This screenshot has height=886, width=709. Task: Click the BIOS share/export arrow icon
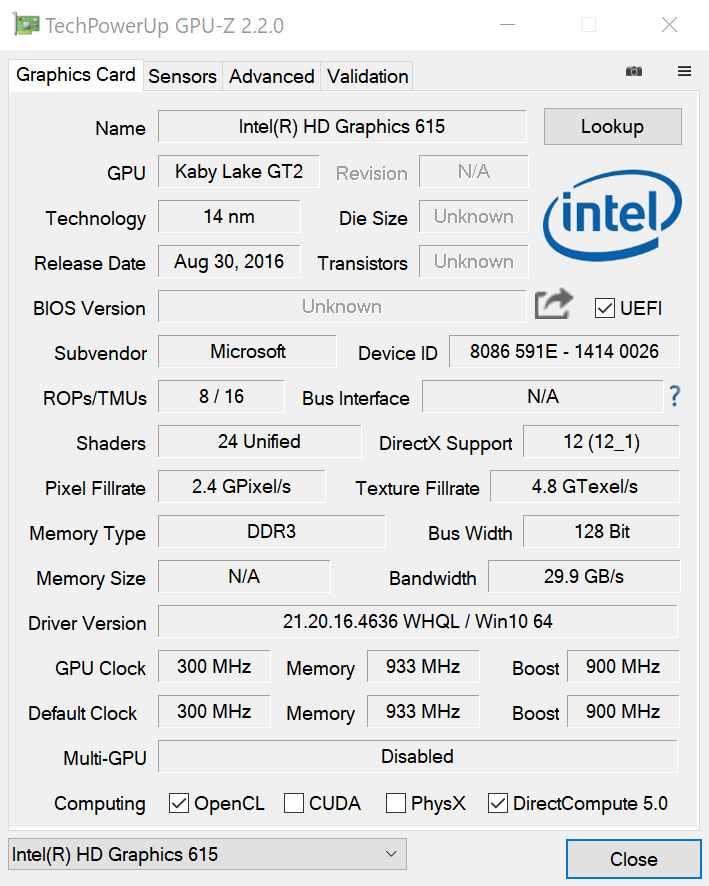click(554, 304)
